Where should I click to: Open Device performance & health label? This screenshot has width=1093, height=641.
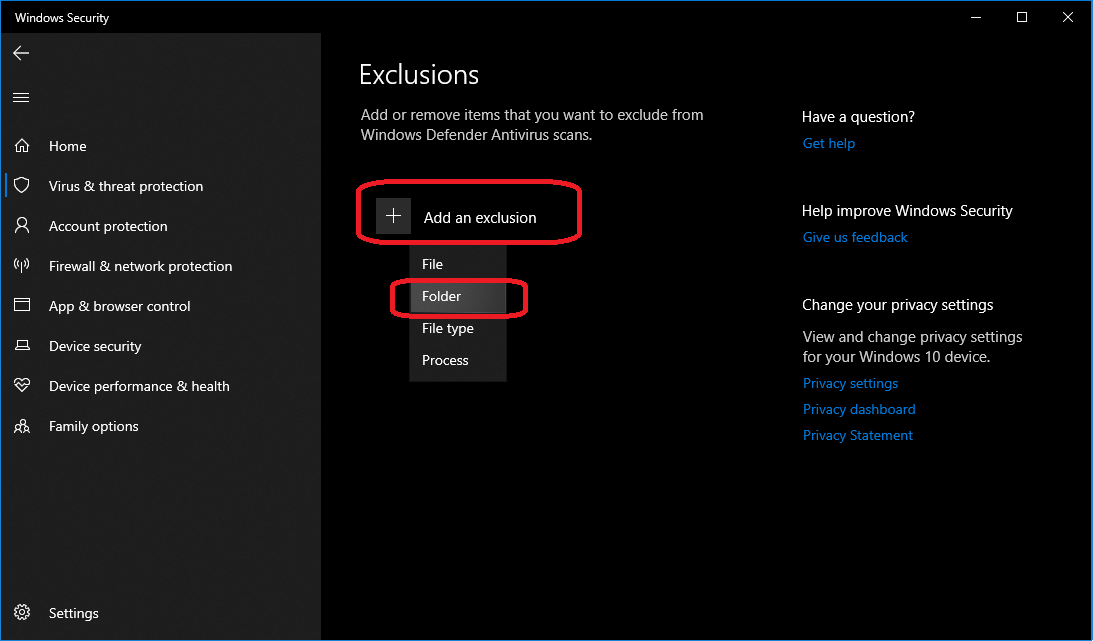pyautogui.click(x=139, y=386)
